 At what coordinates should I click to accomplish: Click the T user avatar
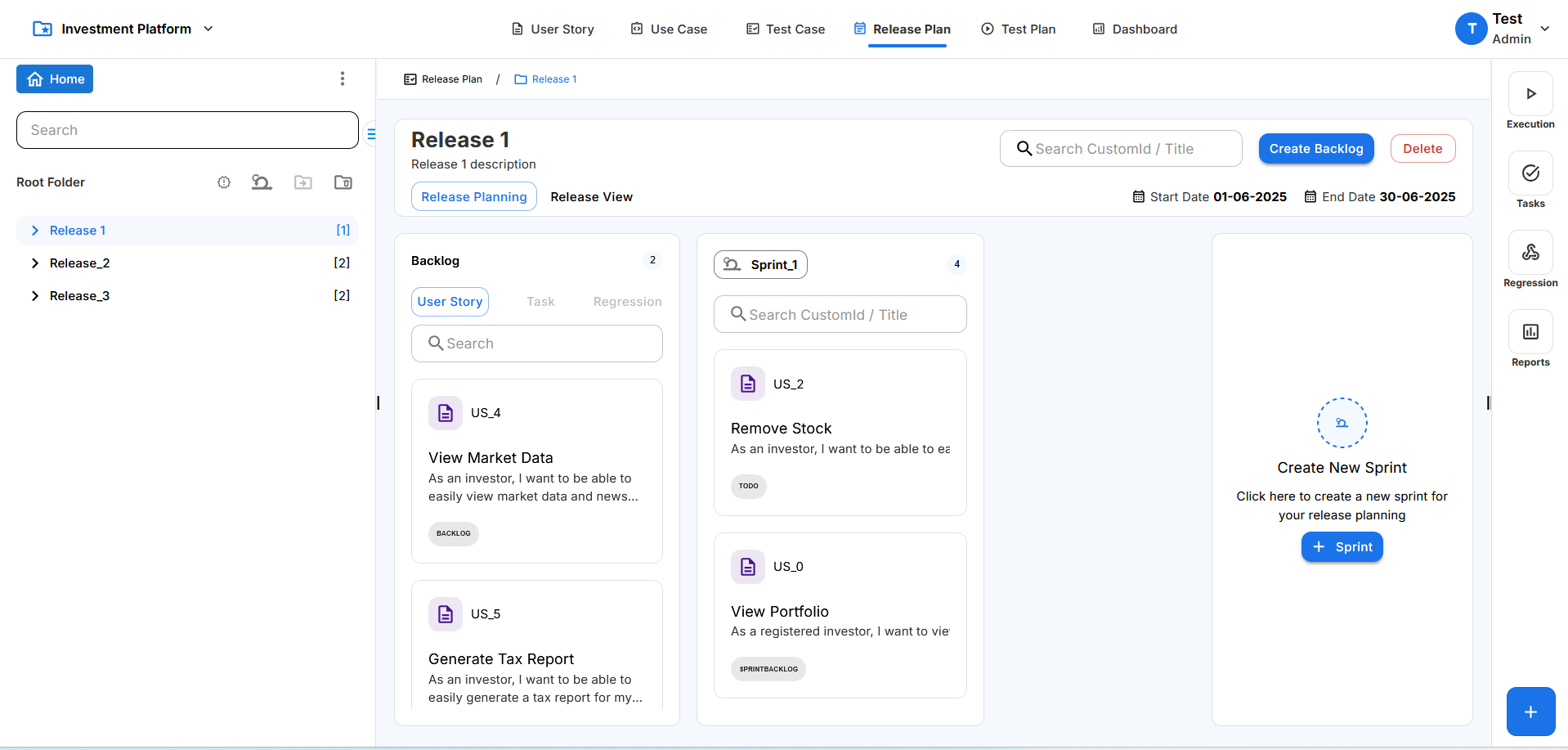(x=1472, y=29)
